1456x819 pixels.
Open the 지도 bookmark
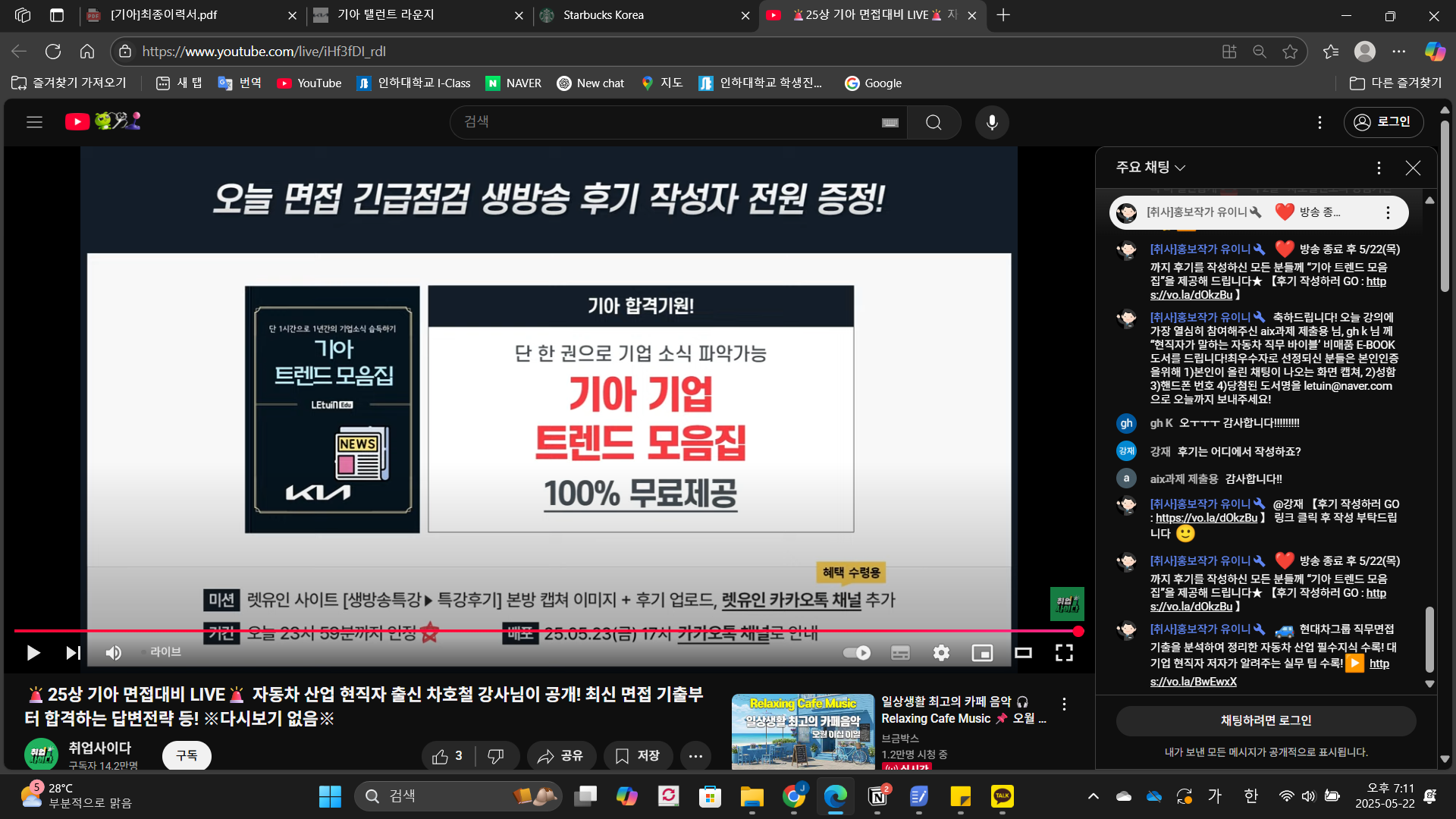coord(662,83)
